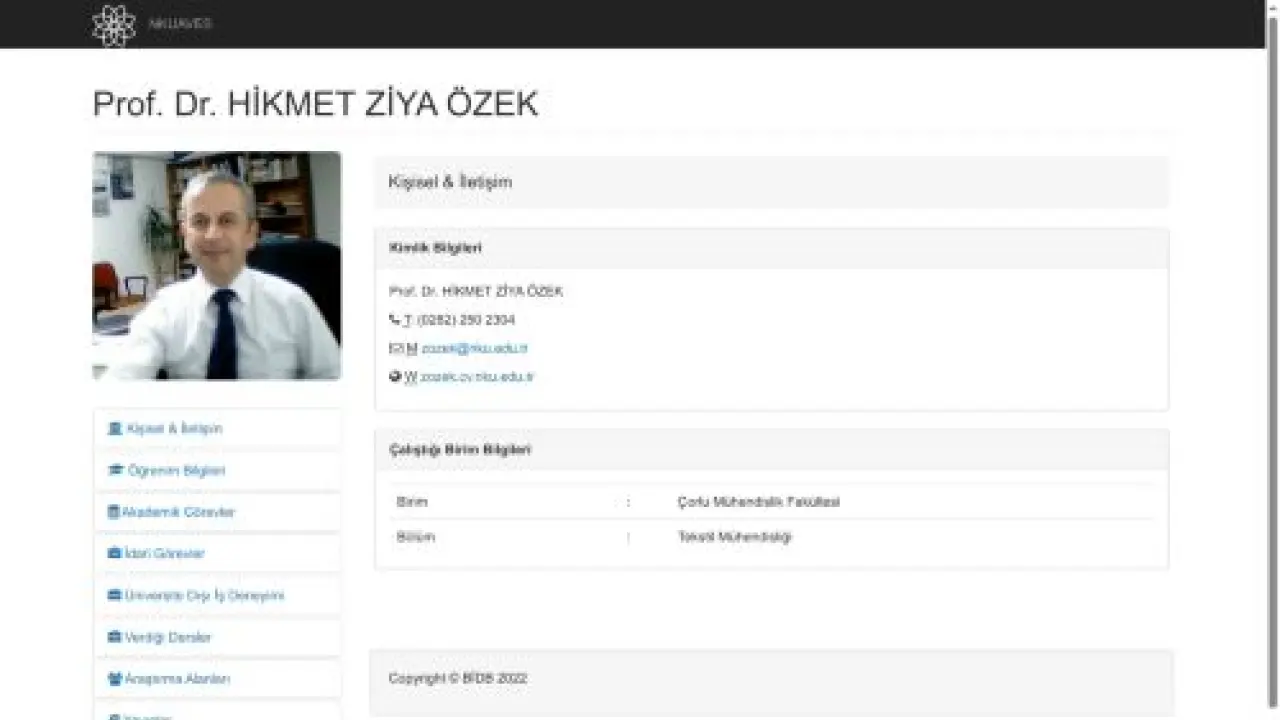Click the globe icon before the website link
1280x720 pixels.
point(395,377)
